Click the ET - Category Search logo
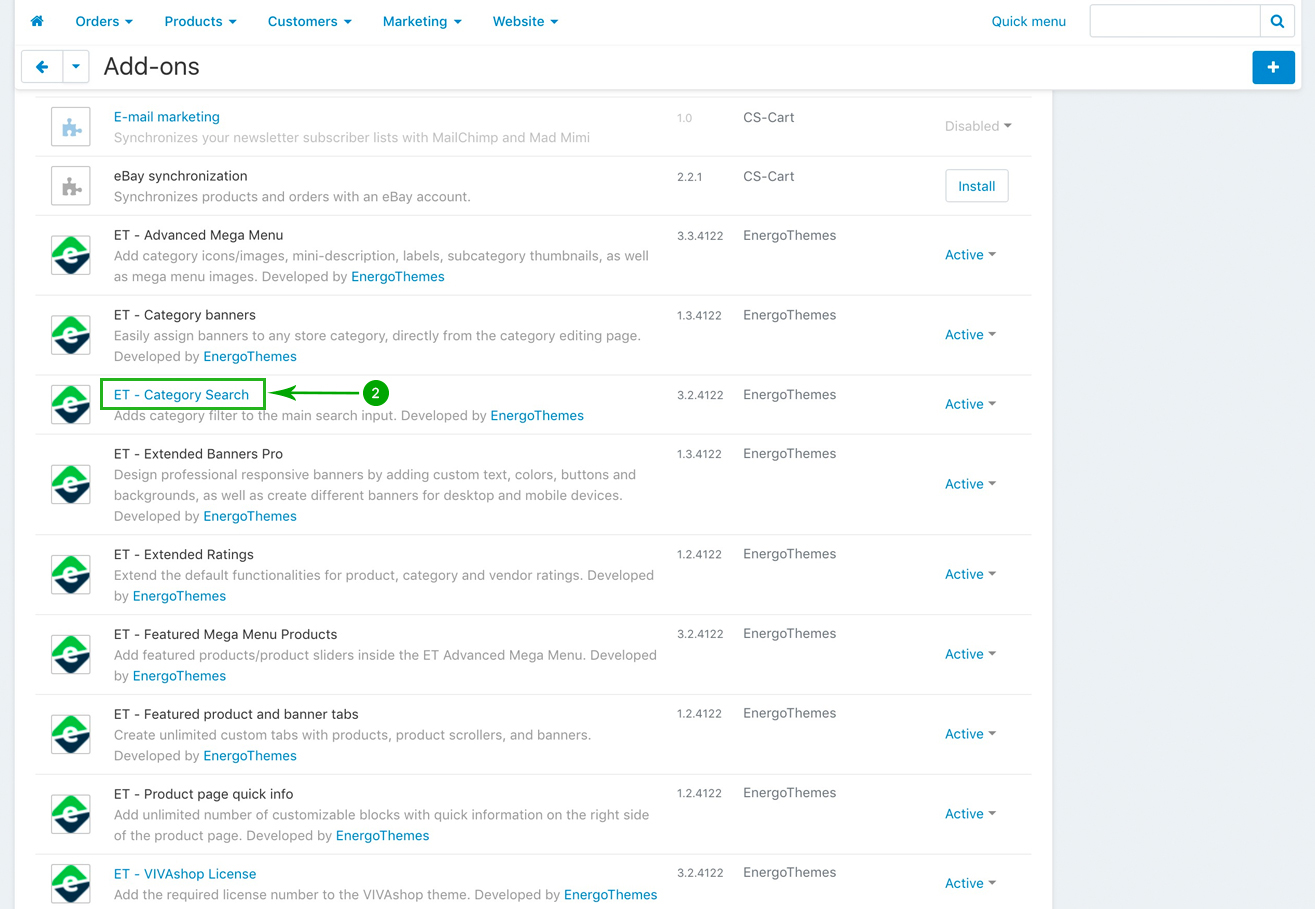 click(x=71, y=404)
